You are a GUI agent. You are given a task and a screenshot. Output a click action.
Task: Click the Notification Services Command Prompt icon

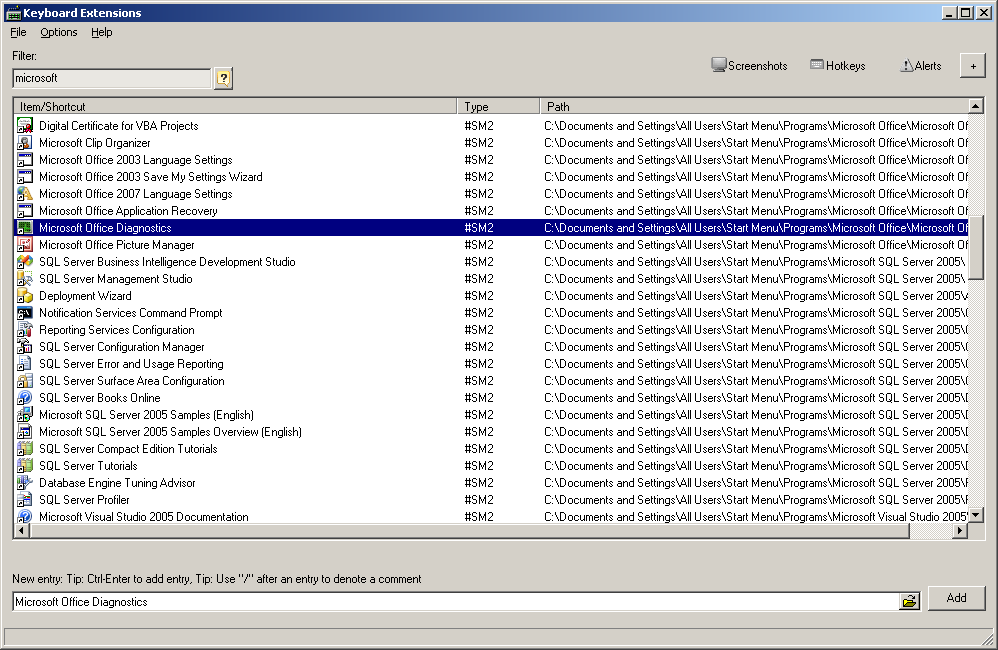[x=25, y=313]
